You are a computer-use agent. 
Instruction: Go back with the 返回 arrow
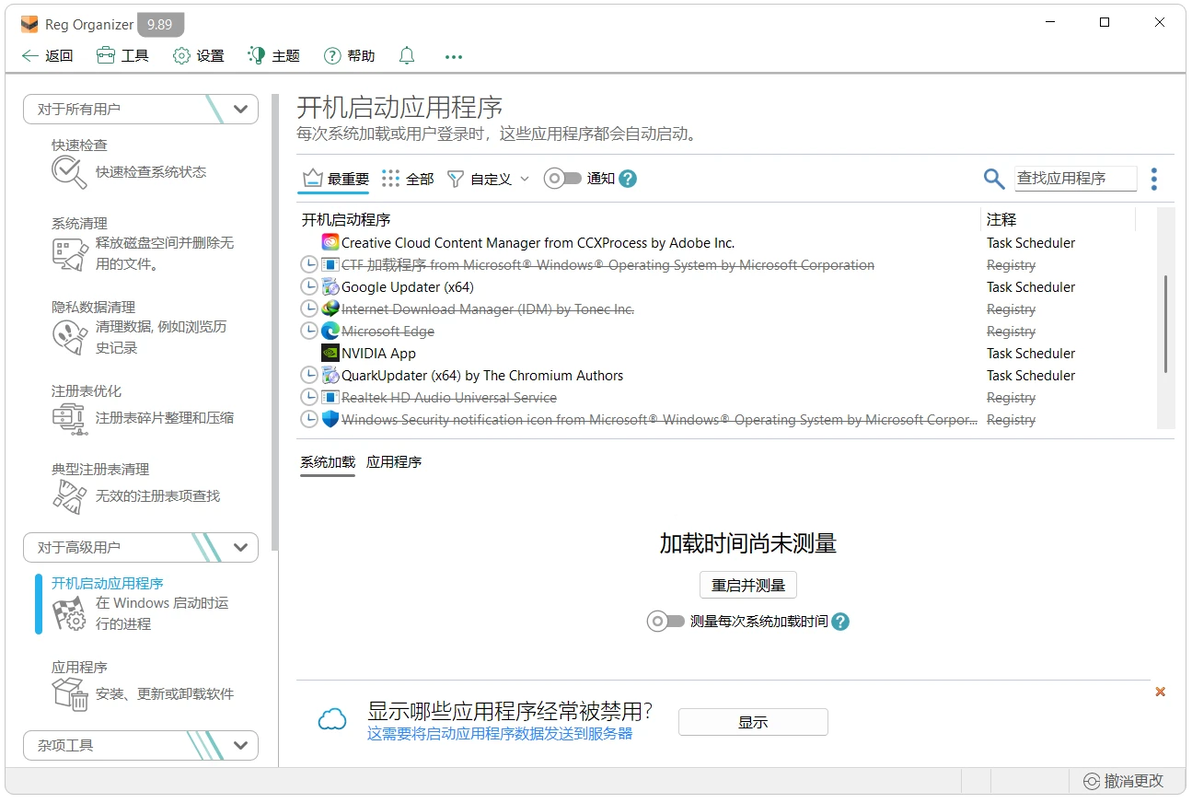click(x=47, y=56)
